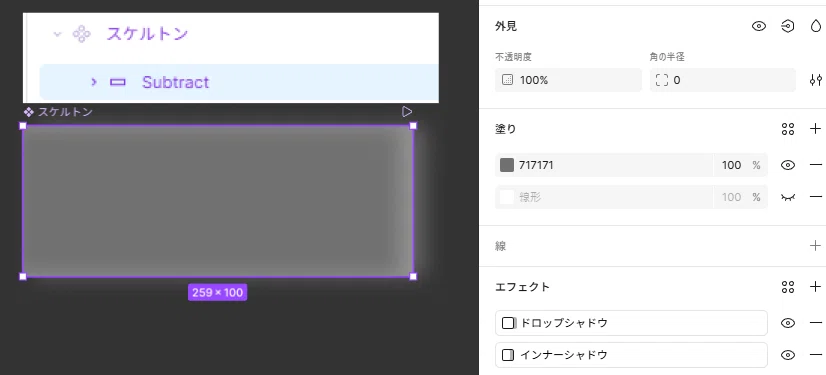Select the スケルトン layer row
The image size is (826, 375).
231,34
